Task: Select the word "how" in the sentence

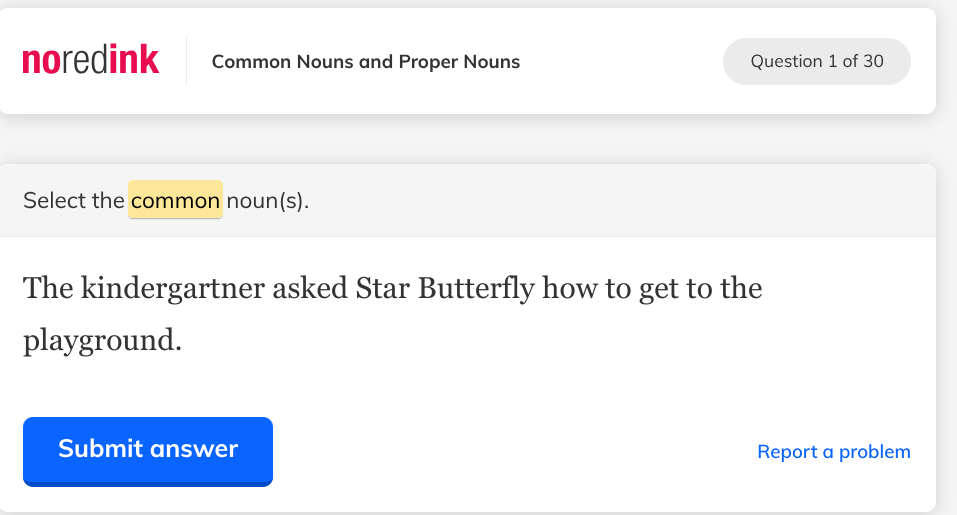Action: pyautogui.click(x=571, y=289)
